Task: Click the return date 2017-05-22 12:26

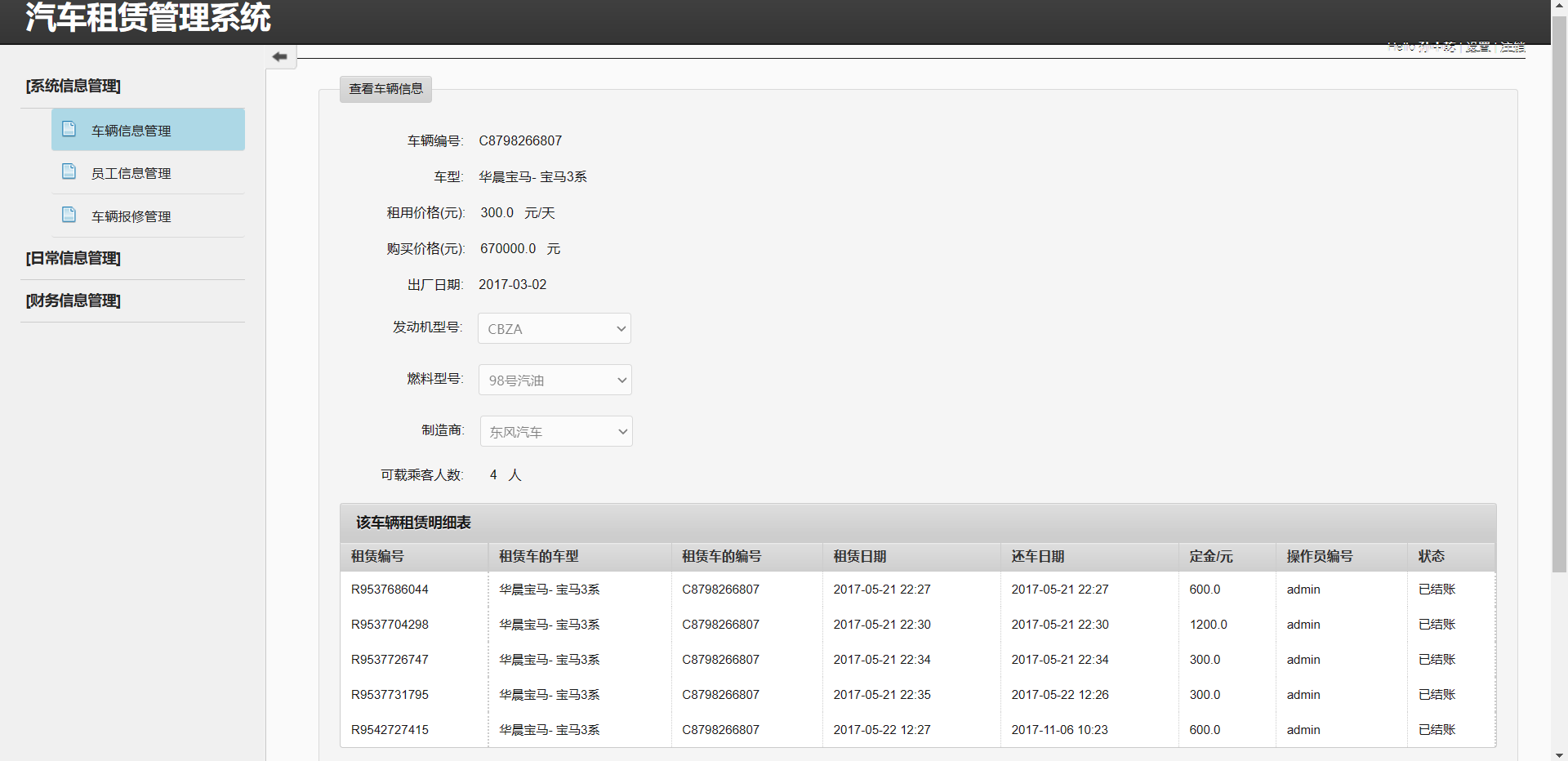Action: click(x=1059, y=695)
